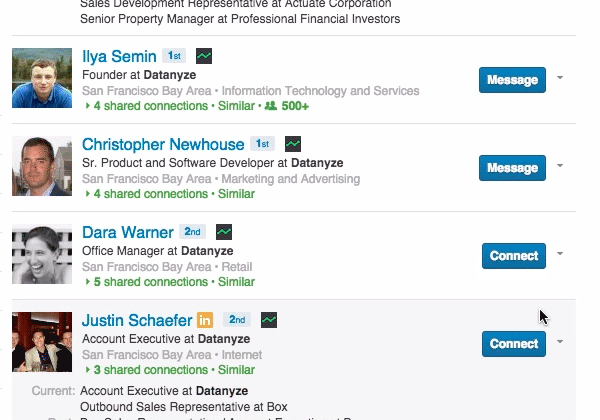The width and height of the screenshot is (600, 420).
Task: Click the 500+ connections people icon
Action: (271, 106)
